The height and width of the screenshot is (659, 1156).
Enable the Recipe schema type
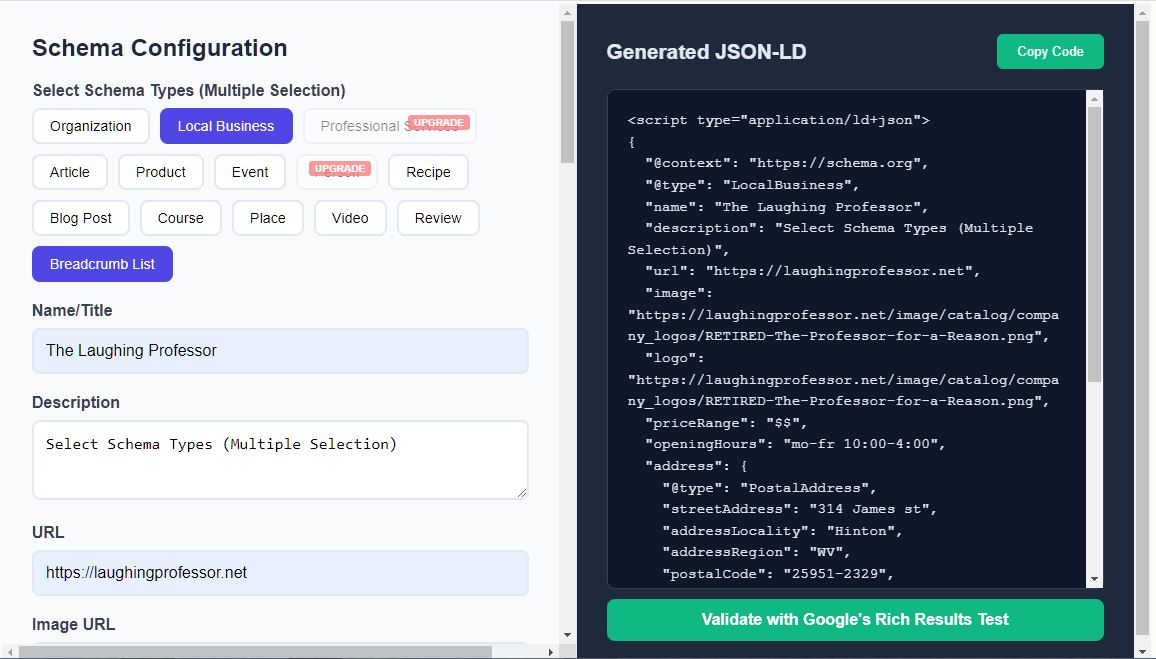[428, 172]
